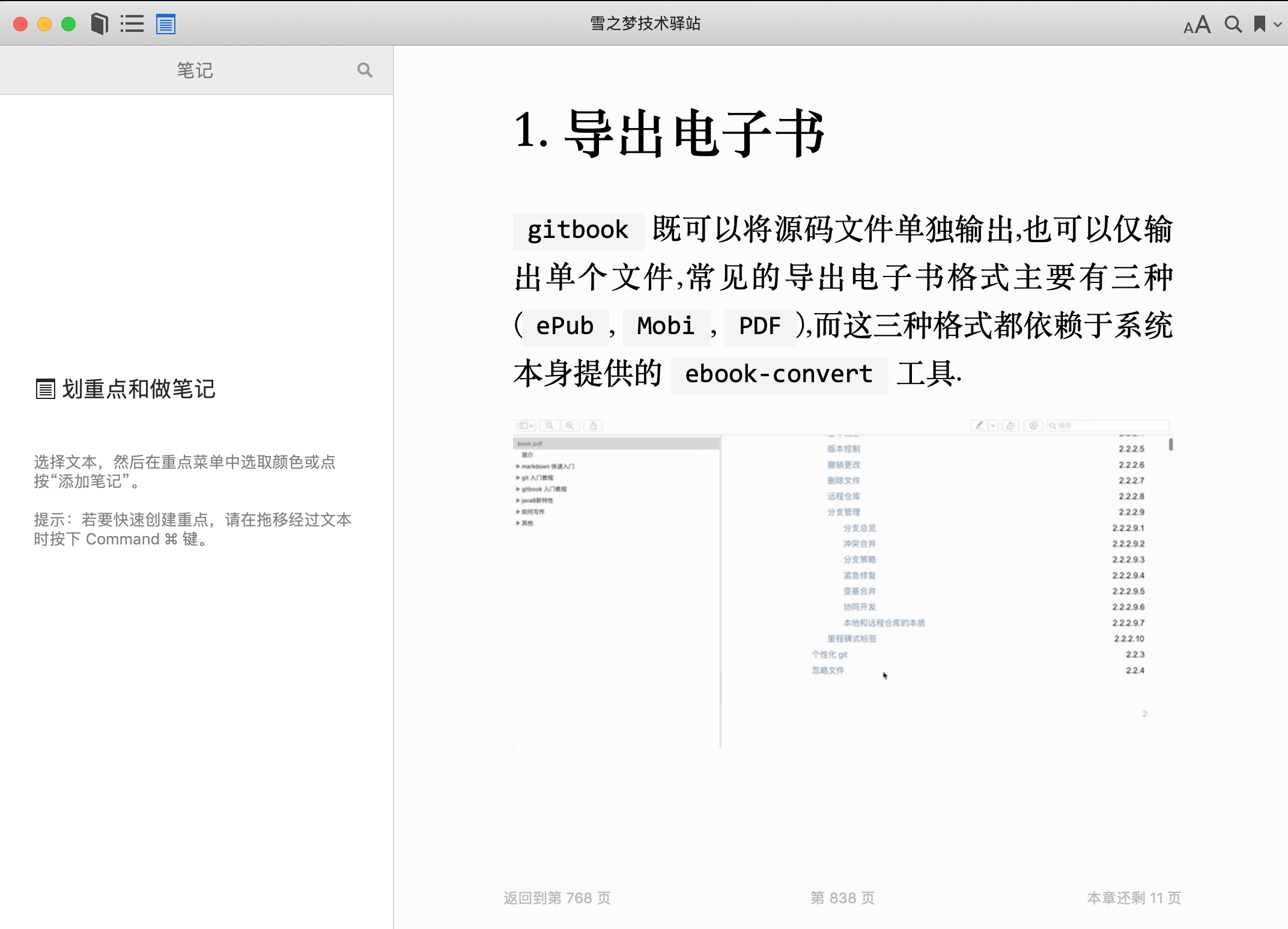1288x929 pixels.
Task: Open the notes panel icon in toolbar
Action: point(165,24)
